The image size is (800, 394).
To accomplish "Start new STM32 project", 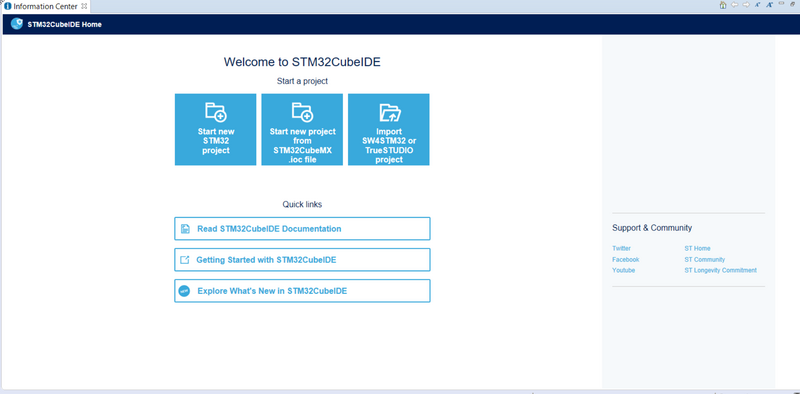I will (215, 129).
